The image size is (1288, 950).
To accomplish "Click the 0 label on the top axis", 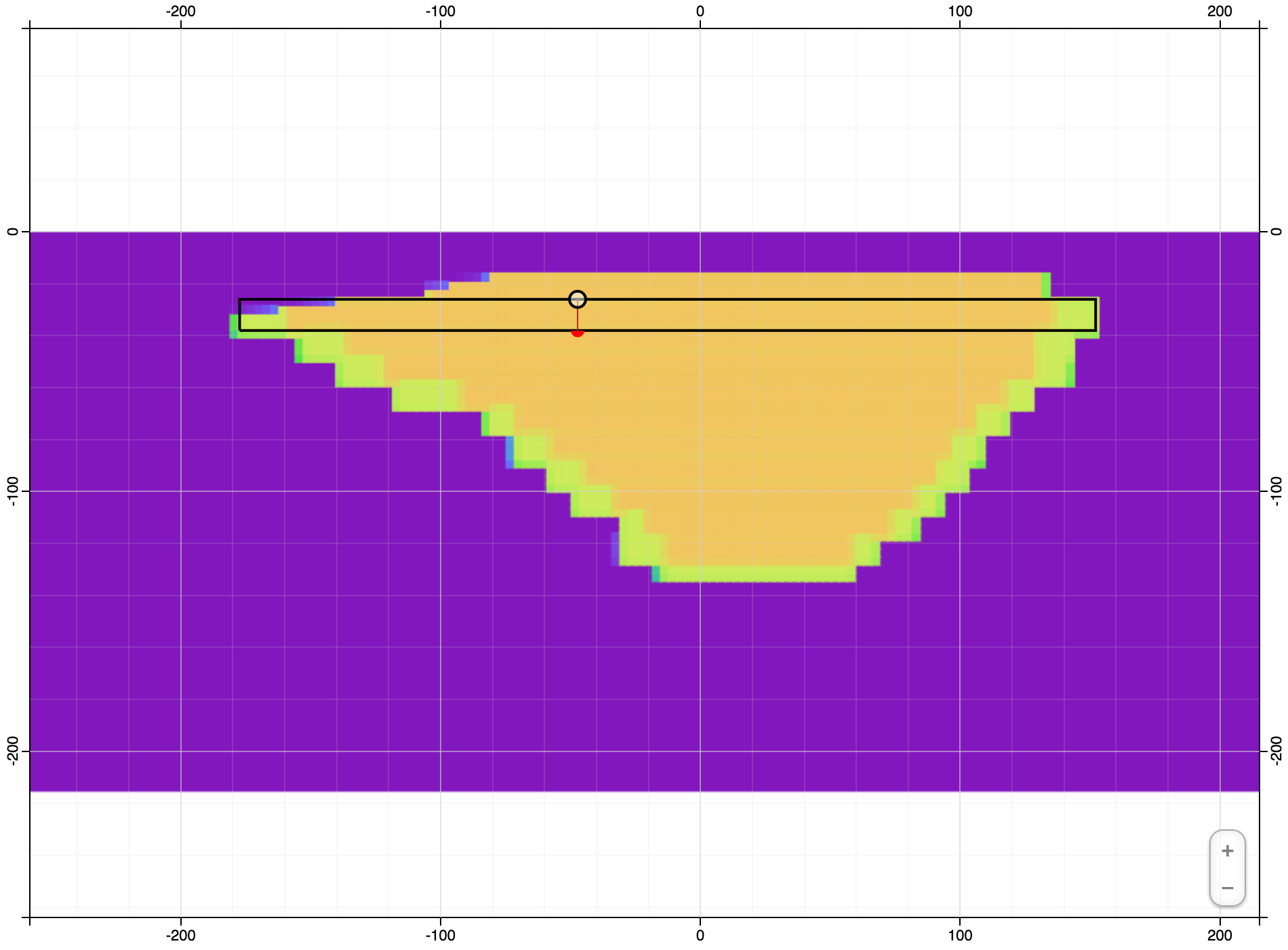I will pyautogui.click(x=699, y=10).
